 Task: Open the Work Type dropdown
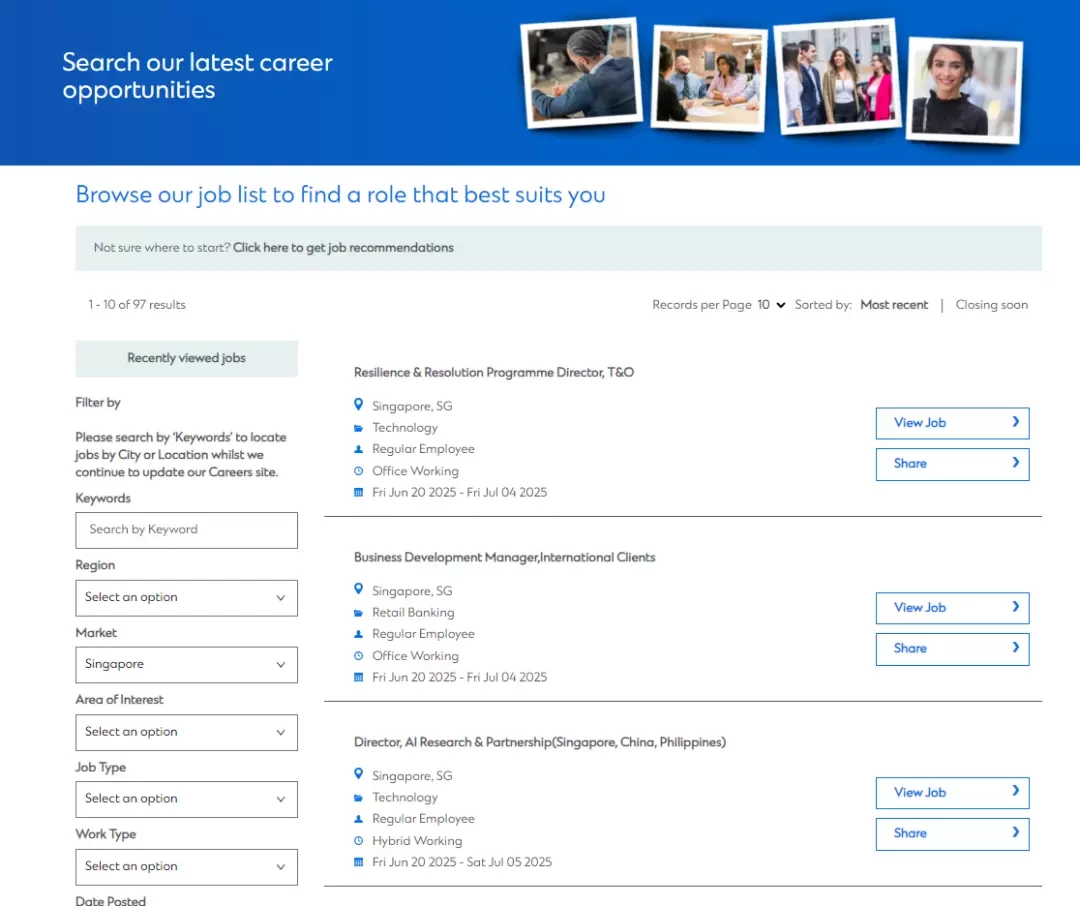pyautogui.click(x=187, y=867)
